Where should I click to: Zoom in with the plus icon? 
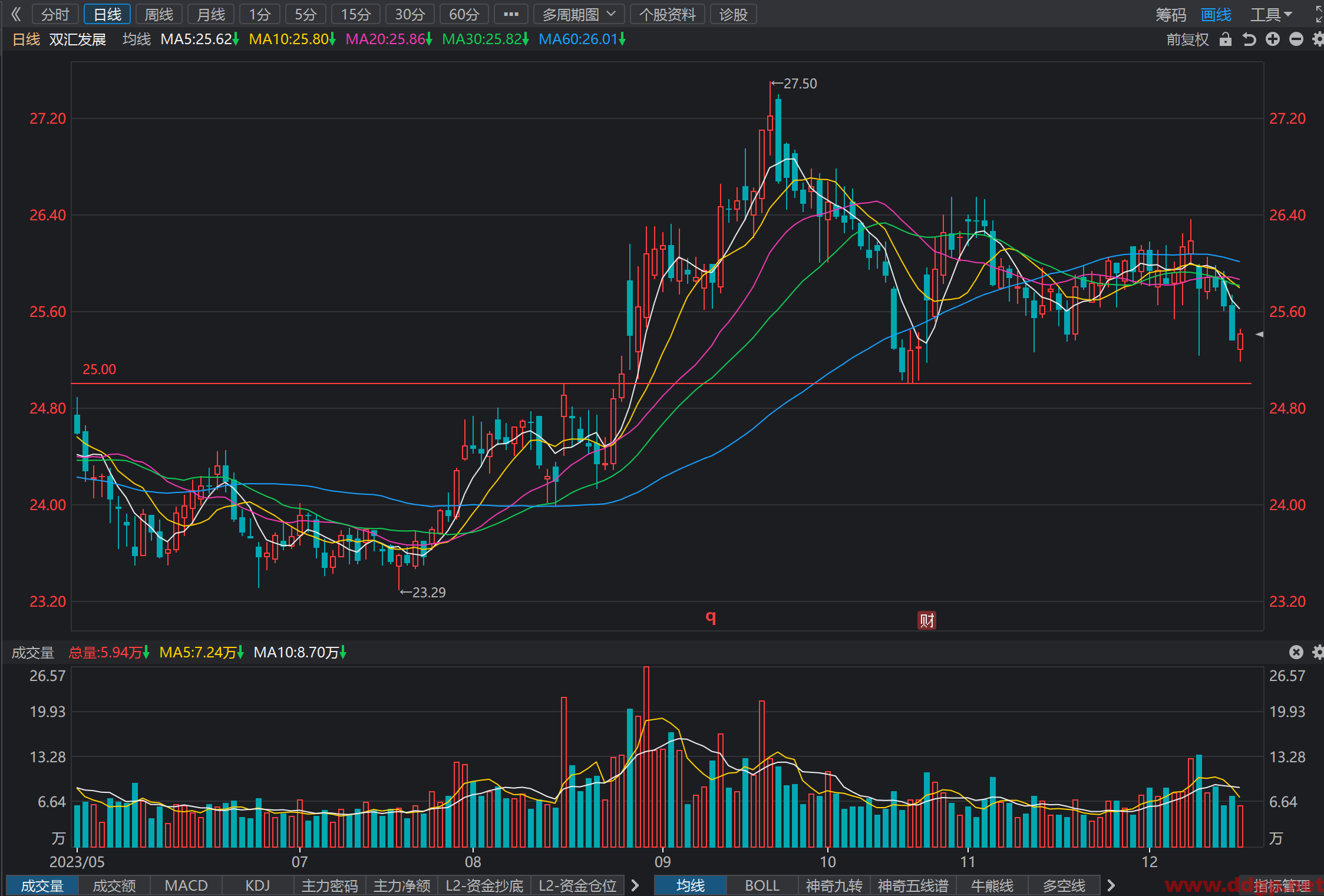point(1273,39)
